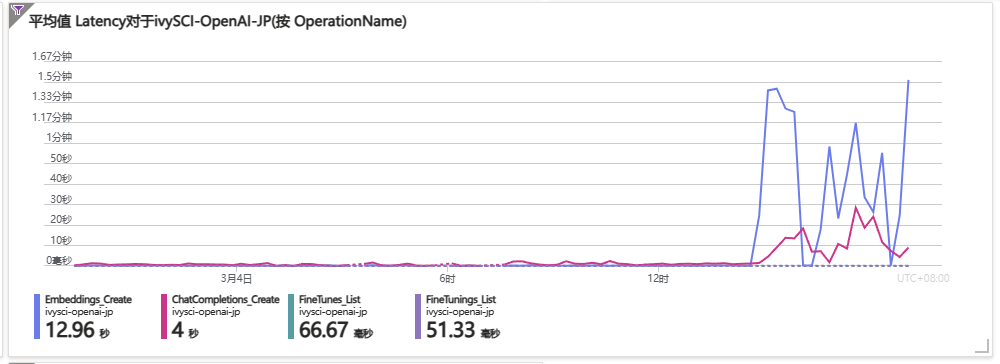Click the 40秒 y-axis label
Image resolution: width=1000 pixels, height=364 pixels.
click(x=62, y=178)
